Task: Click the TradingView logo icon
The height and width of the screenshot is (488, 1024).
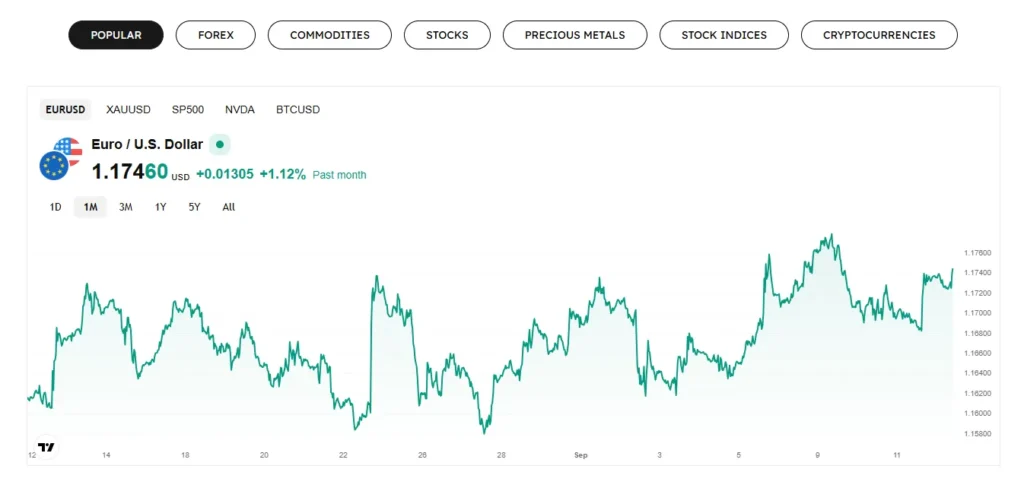Action: tap(46, 447)
